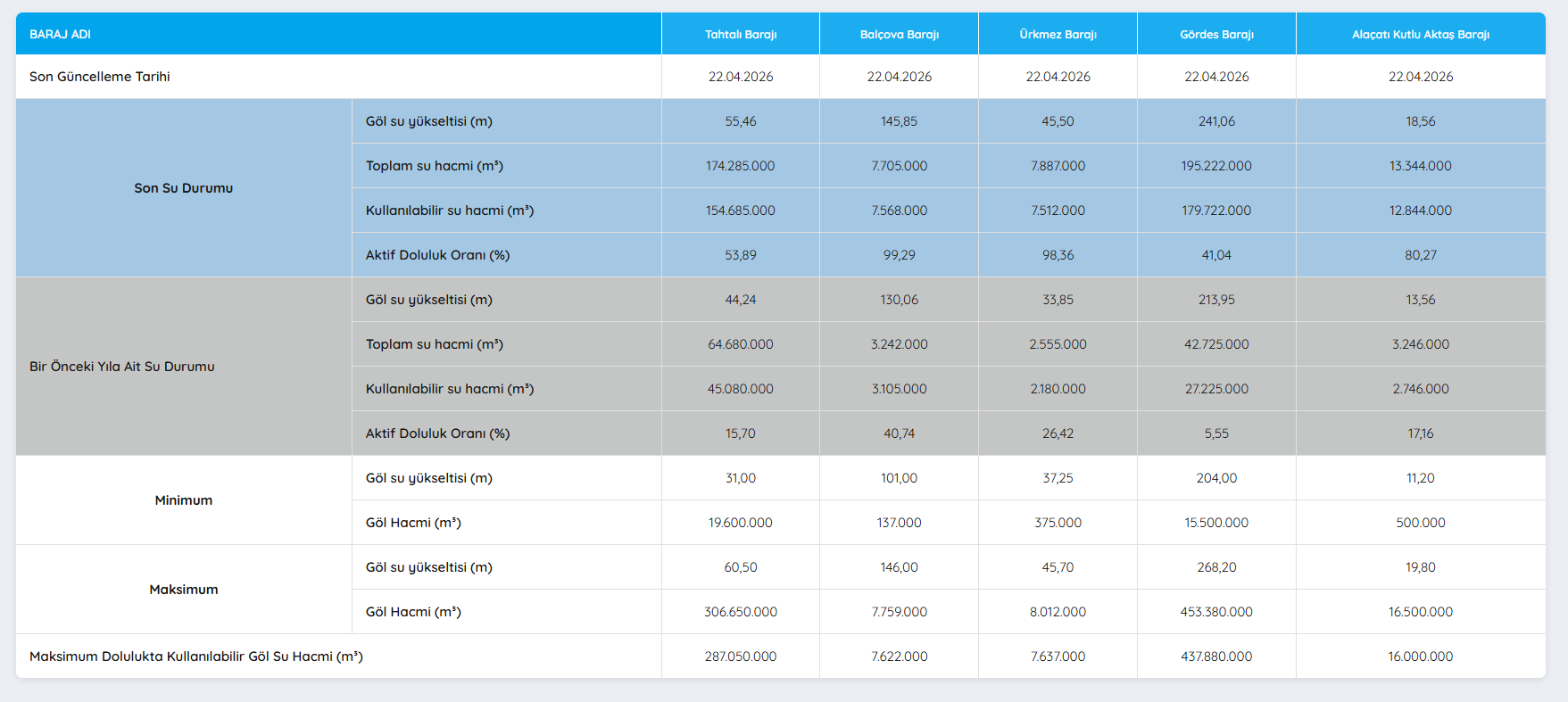Select Gördes maximum usable volume 437.880.000

click(x=1216, y=657)
